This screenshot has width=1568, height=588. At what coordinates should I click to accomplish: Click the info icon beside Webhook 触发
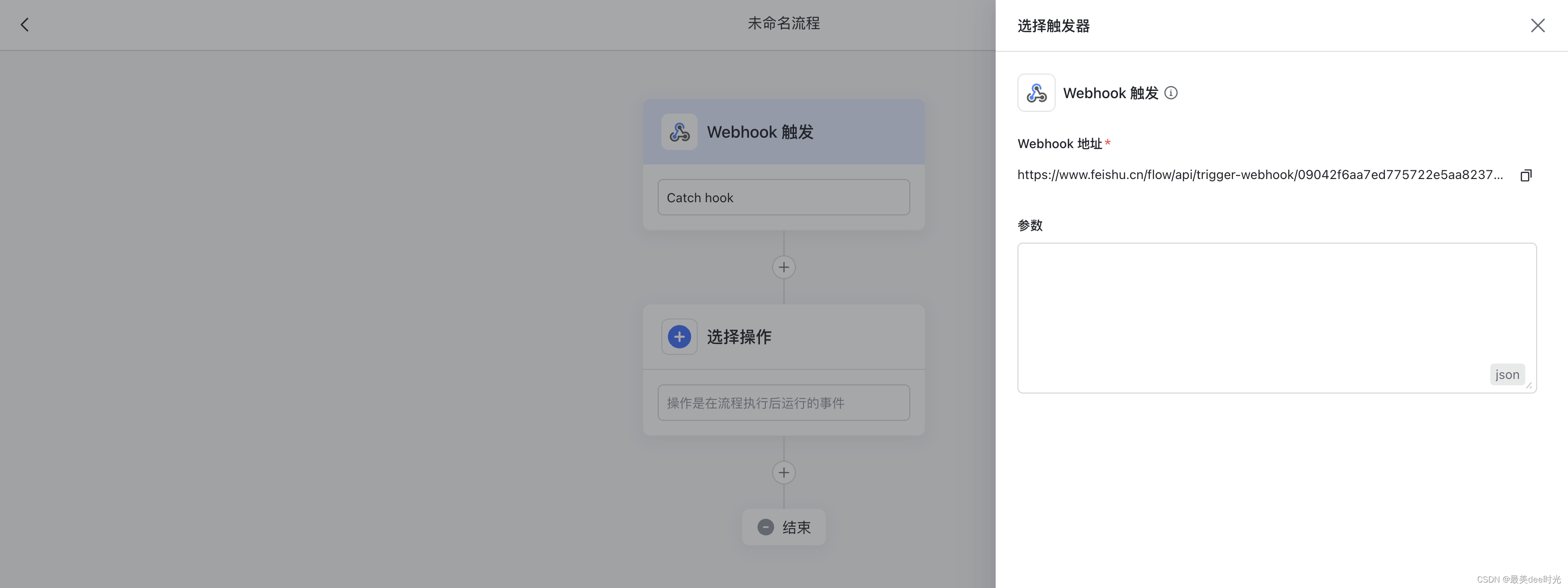[x=1171, y=93]
